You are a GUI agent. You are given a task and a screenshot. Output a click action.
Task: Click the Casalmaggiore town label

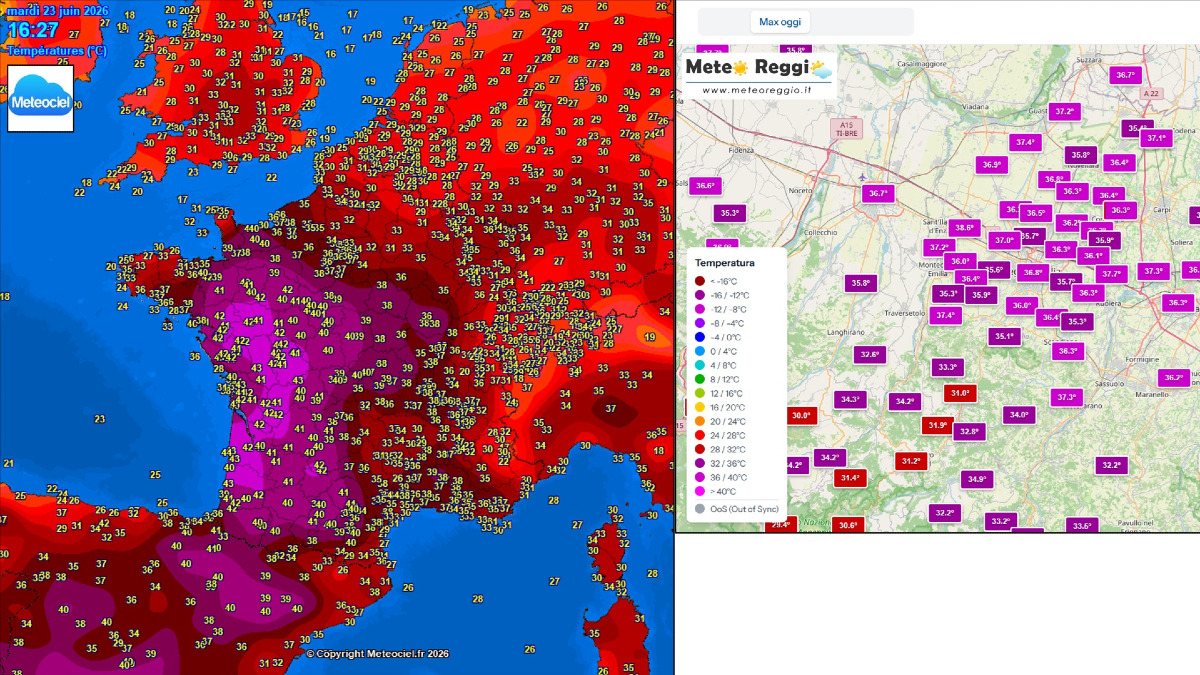click(922, 63)
